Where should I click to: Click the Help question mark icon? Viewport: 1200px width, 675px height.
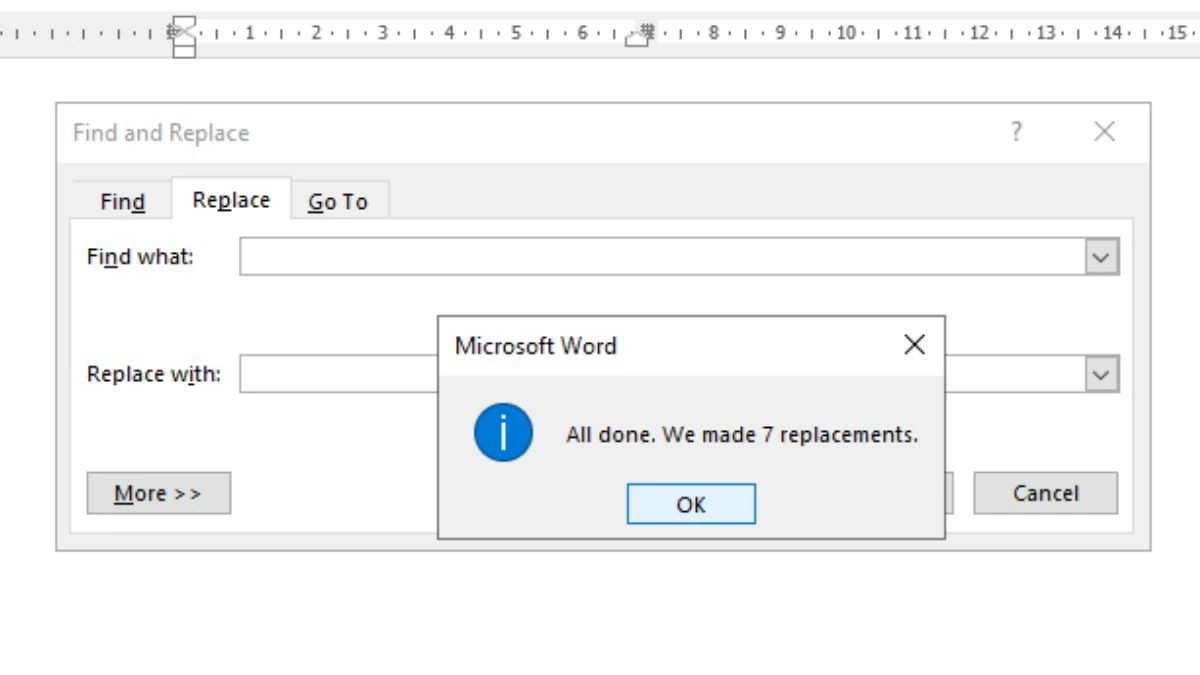click(x=1017, y=131)
